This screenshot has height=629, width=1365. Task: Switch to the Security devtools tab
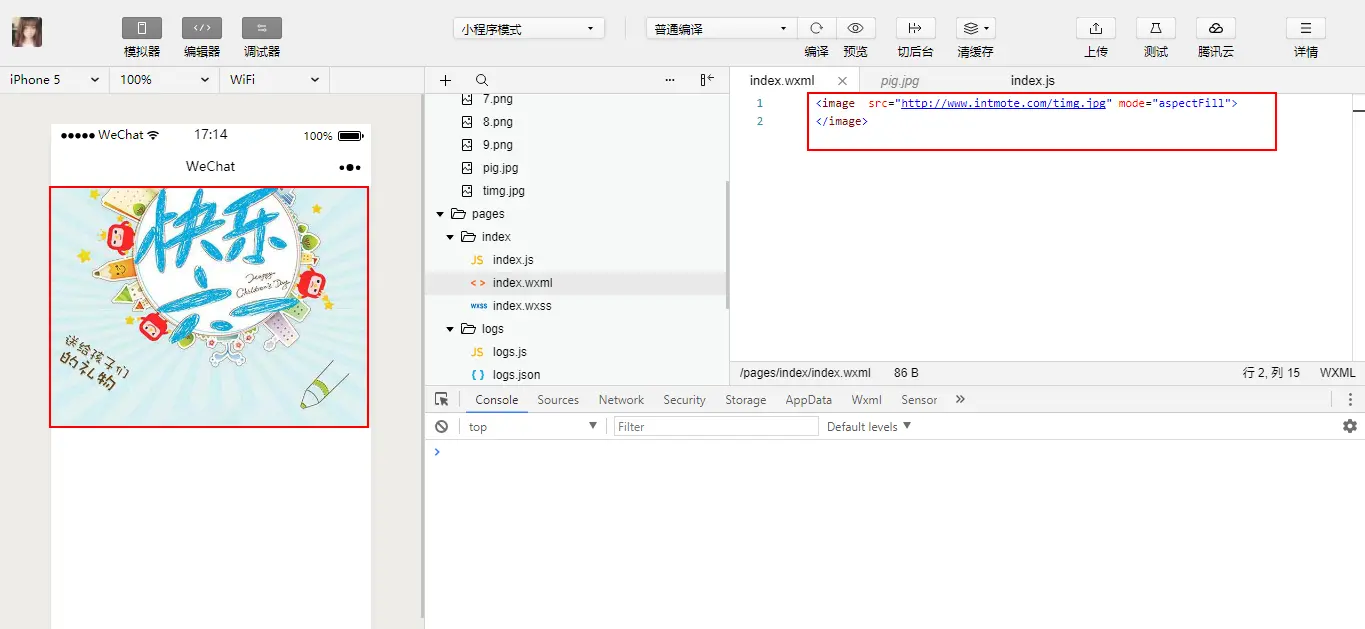point(684,400)
